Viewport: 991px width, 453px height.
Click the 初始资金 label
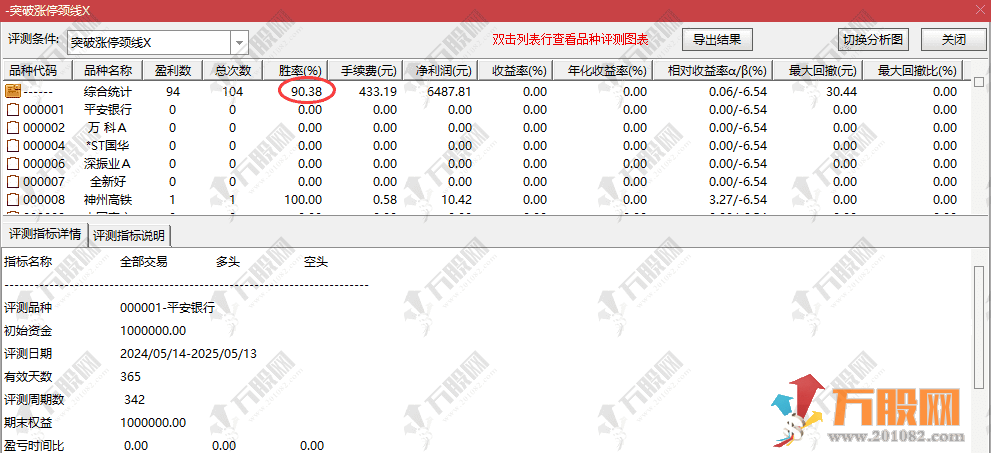(x=28, y=331)
